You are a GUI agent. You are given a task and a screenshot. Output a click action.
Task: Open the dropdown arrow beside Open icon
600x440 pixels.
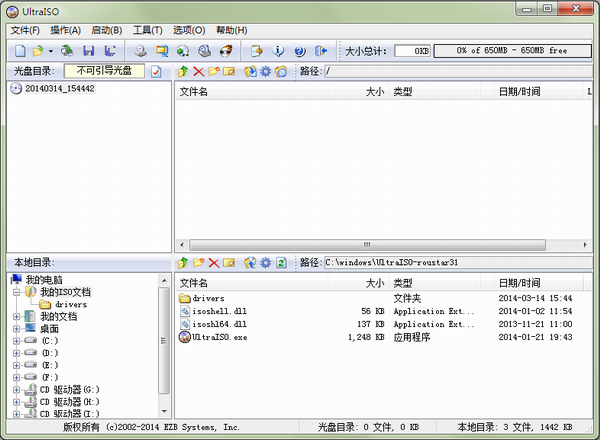point(51,51)
